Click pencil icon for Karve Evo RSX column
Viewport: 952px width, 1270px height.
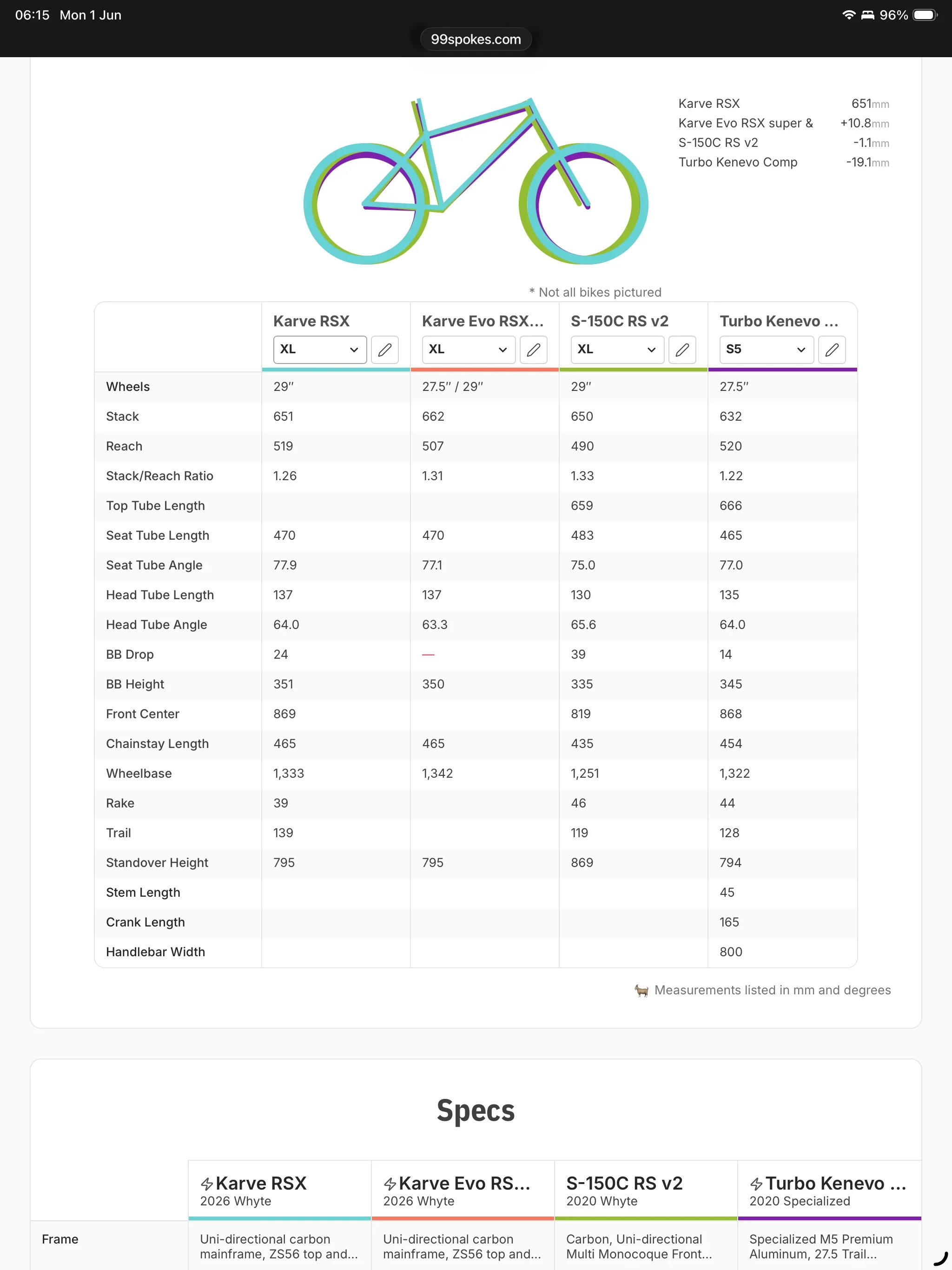[534, 350]
